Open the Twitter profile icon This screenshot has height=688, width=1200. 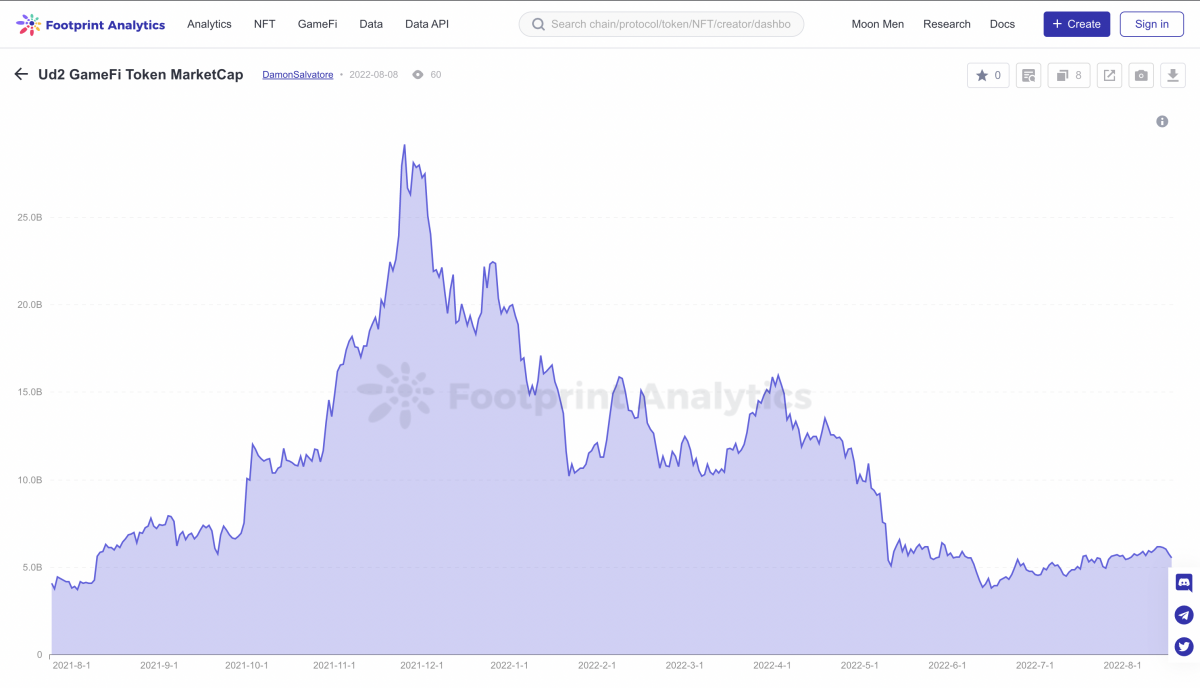coord(1184,647)
